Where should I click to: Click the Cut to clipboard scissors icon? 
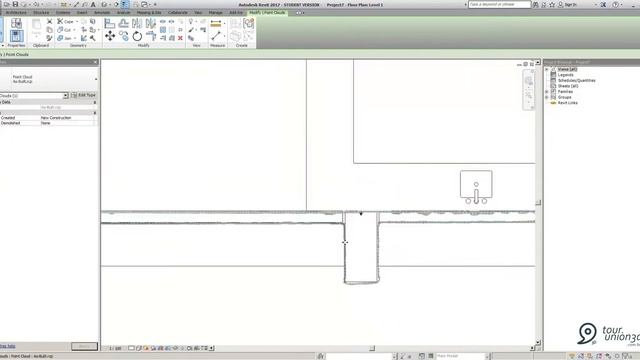pos(49,21)
